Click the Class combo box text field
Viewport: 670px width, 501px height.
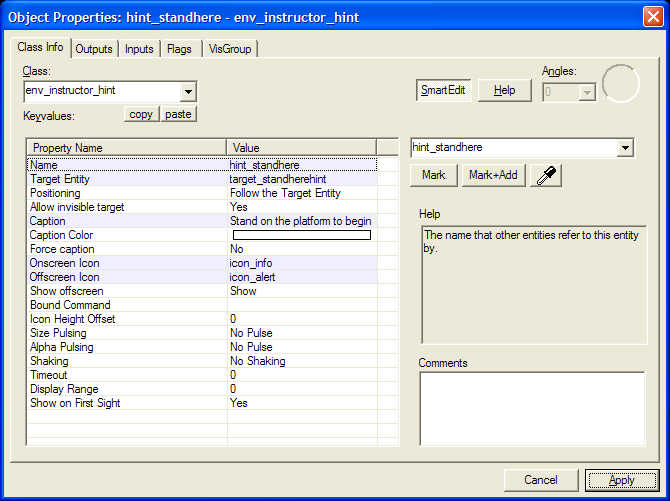[x=103, y=91]
